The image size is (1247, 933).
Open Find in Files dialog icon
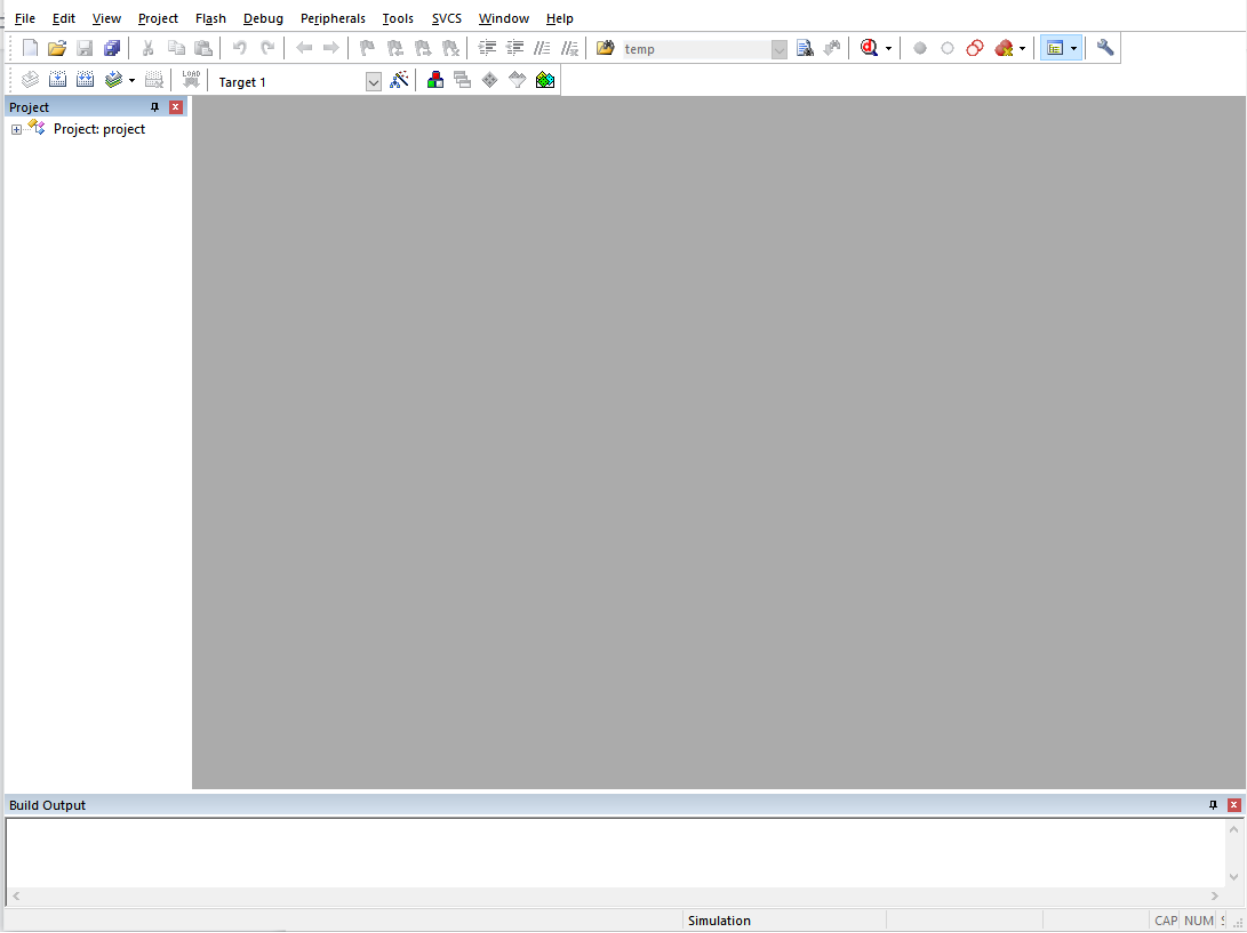(605, 48)
